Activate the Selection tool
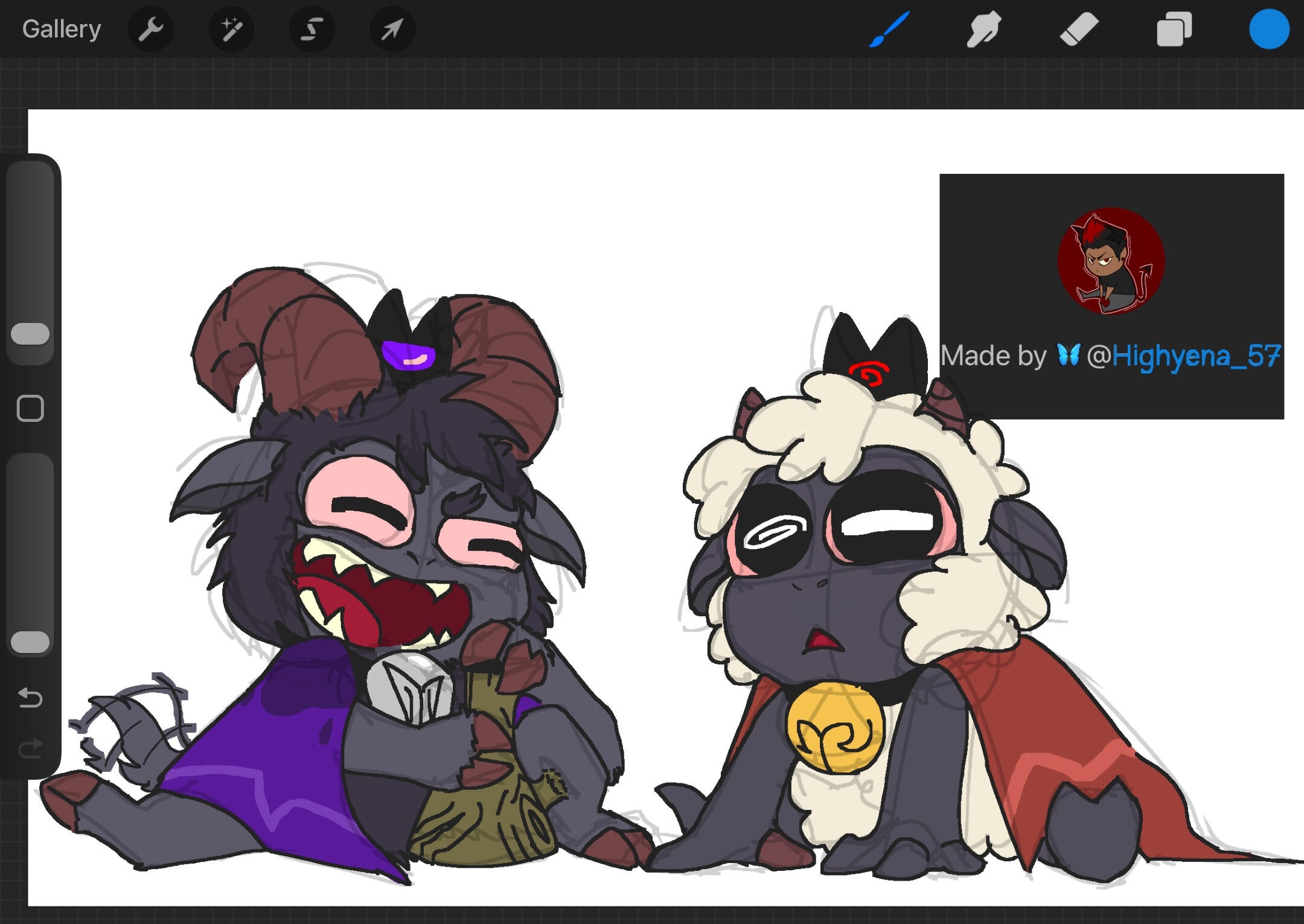 pyautogui.click(x=312, y=29)
